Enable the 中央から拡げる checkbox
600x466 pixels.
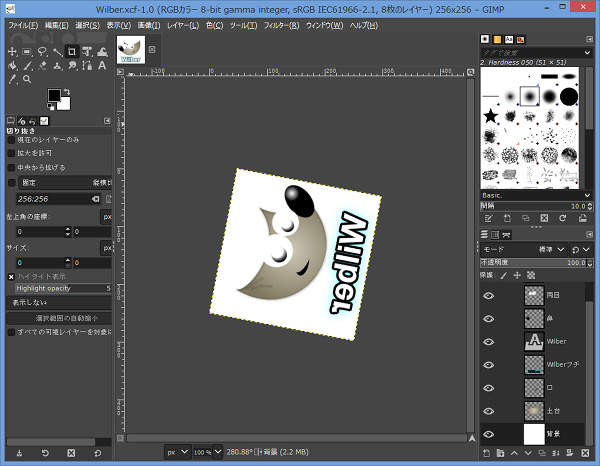coord(12,167)
